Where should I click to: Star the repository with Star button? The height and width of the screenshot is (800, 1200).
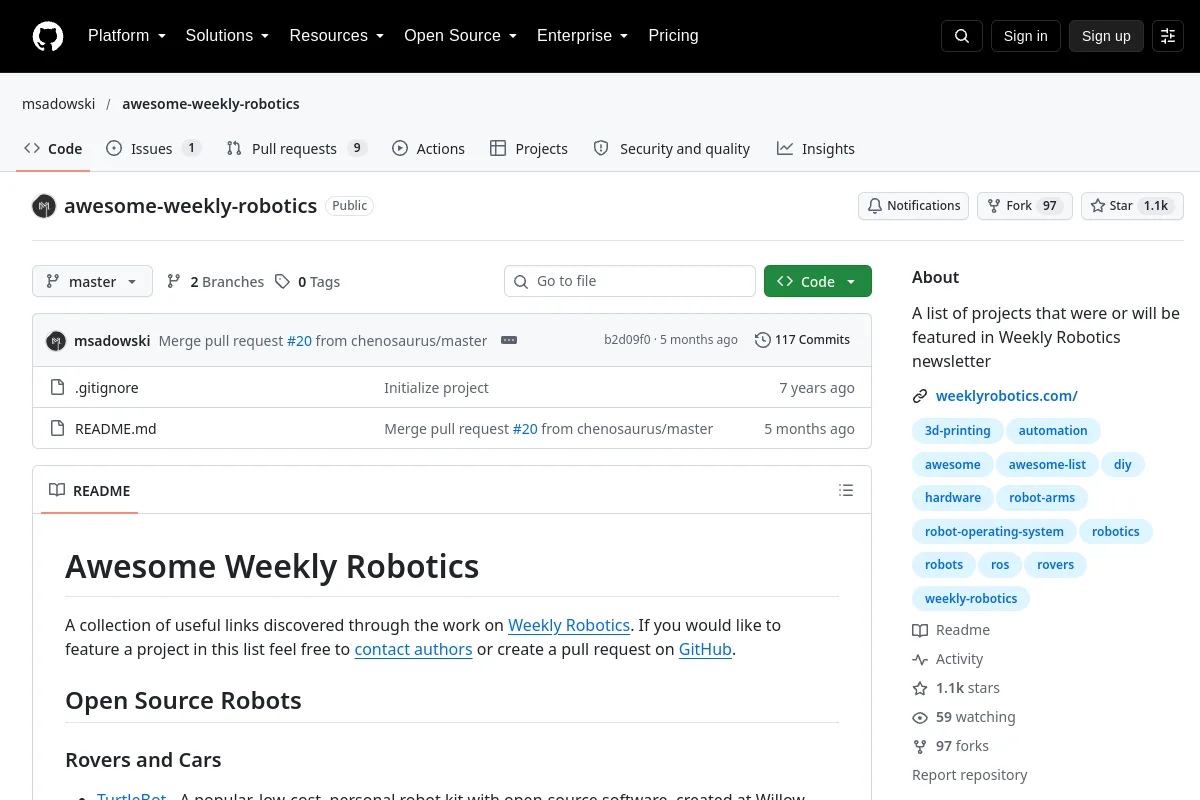pyautogui.click(x=1132, y=206)
